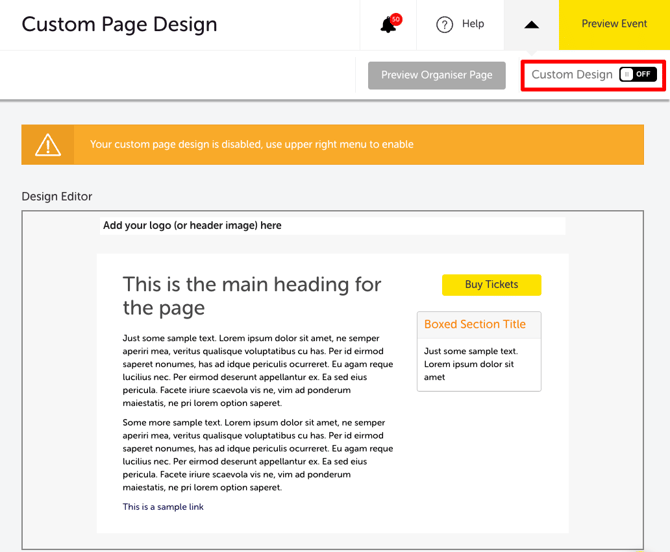Click the 'Just some sample text' first paragraph
Viewport: 670px width, 552px height.
click(x=258, y=370)
